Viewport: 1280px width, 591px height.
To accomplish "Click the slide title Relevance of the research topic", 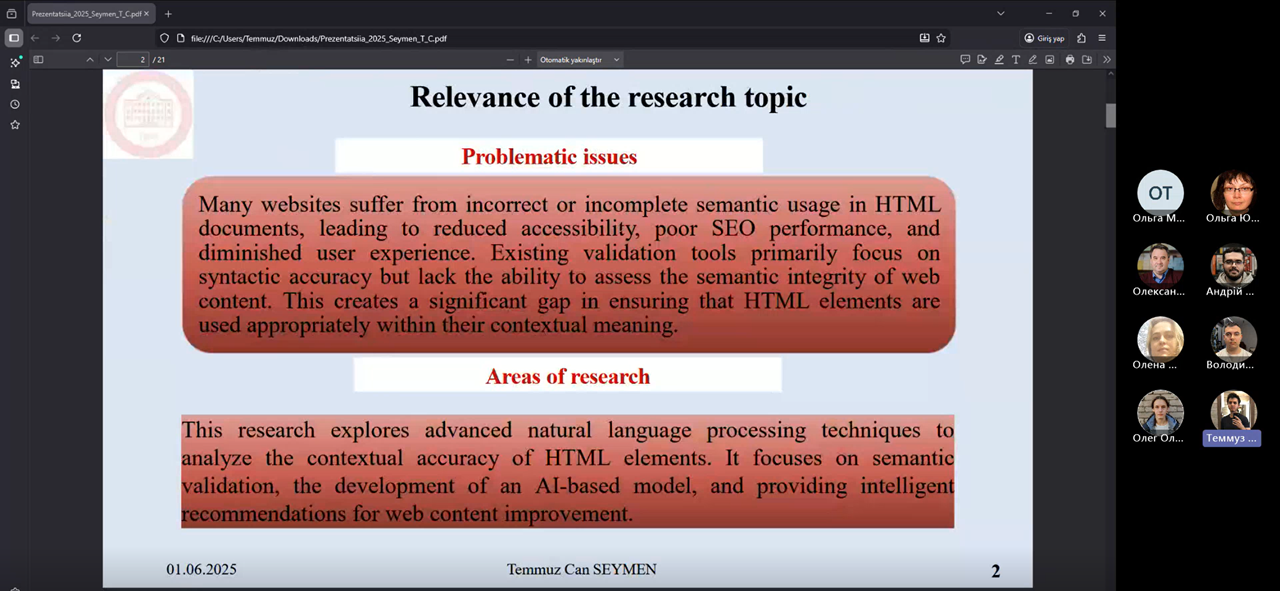I will point(608,97).
